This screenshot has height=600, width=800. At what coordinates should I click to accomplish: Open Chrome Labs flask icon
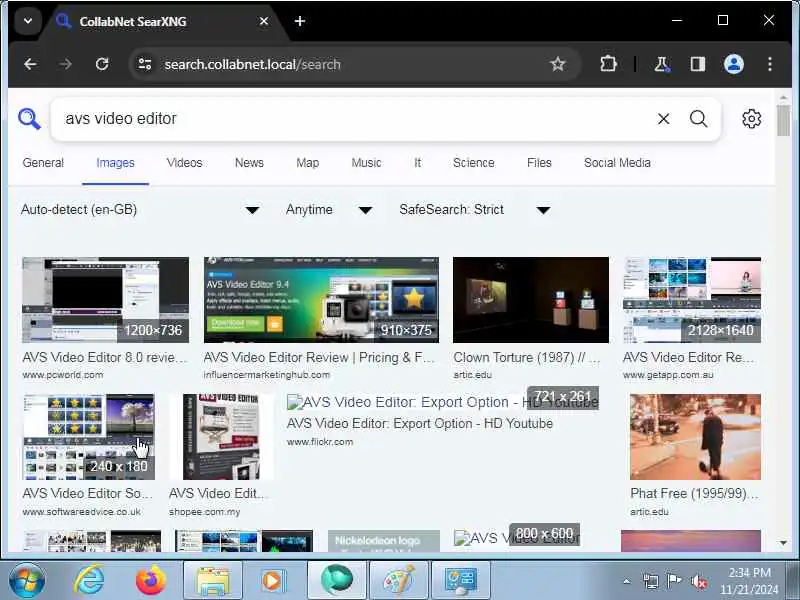point(662,64)
